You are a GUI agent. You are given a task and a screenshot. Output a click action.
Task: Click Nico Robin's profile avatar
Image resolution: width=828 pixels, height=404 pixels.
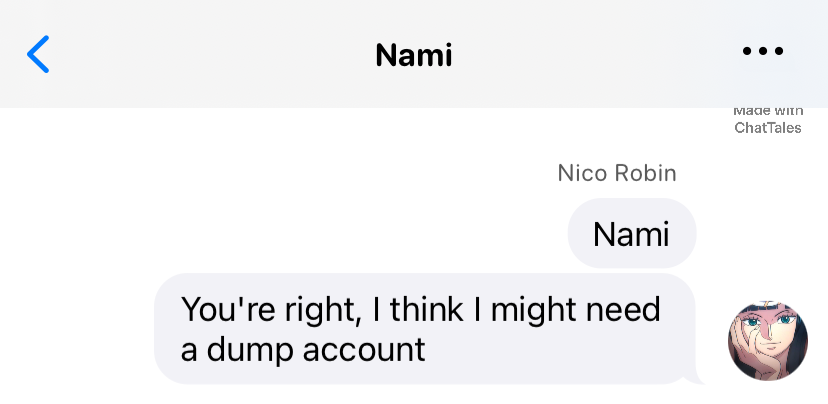click(x=767, y=340)
